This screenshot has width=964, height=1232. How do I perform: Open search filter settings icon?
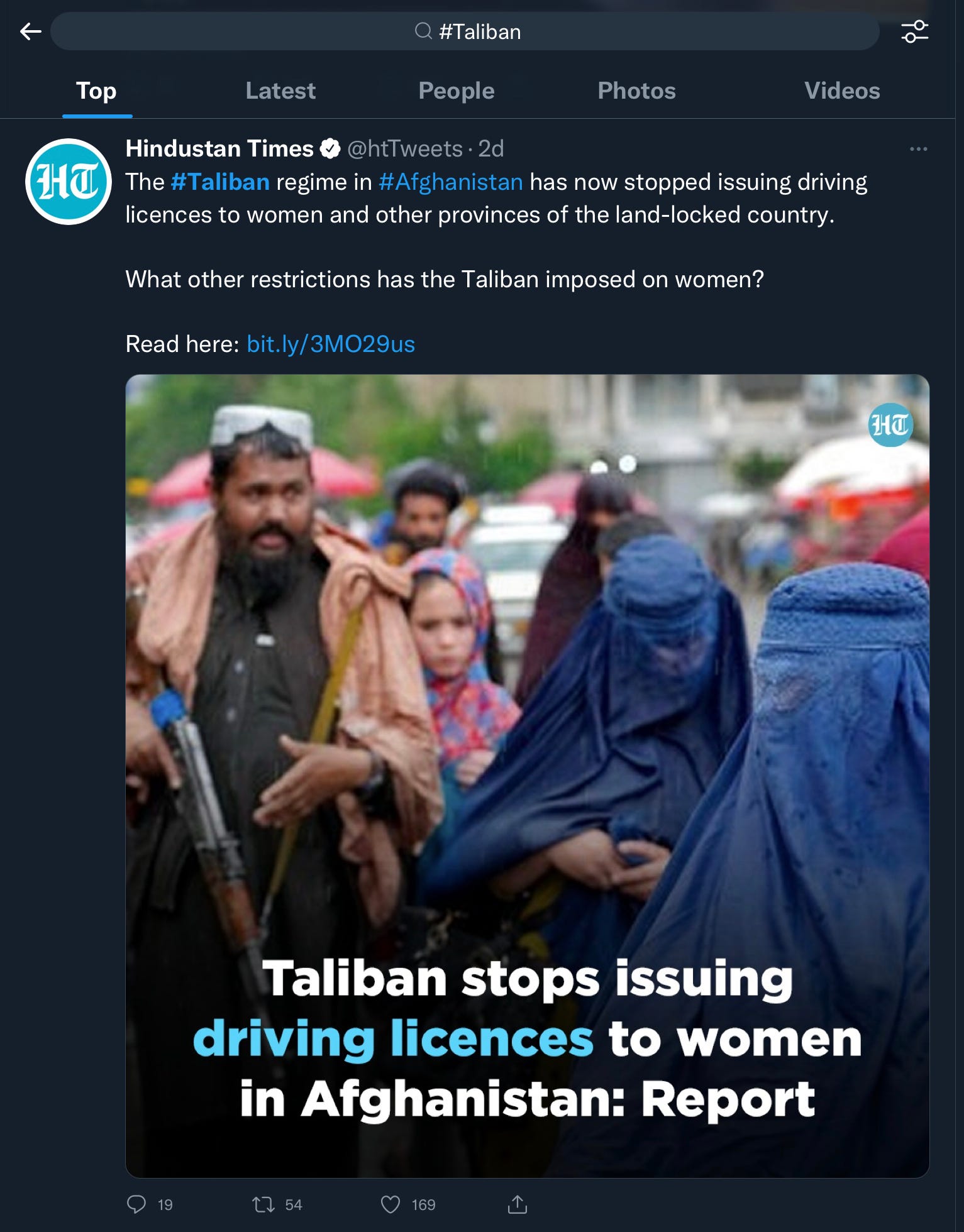pos(914,31)
